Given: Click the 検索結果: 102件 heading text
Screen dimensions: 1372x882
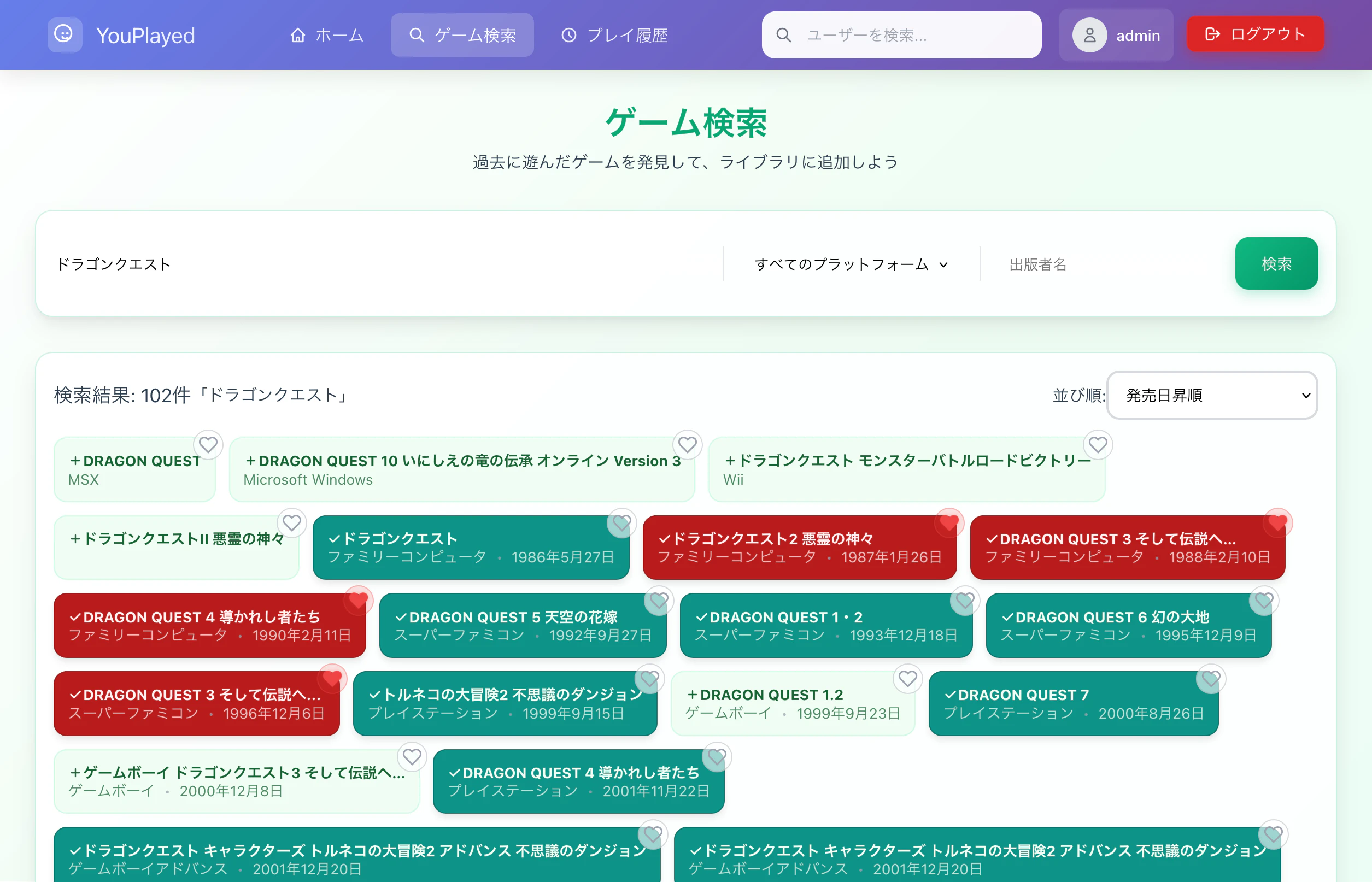Looking at the screenshot, I should click(x=202, y=395).
